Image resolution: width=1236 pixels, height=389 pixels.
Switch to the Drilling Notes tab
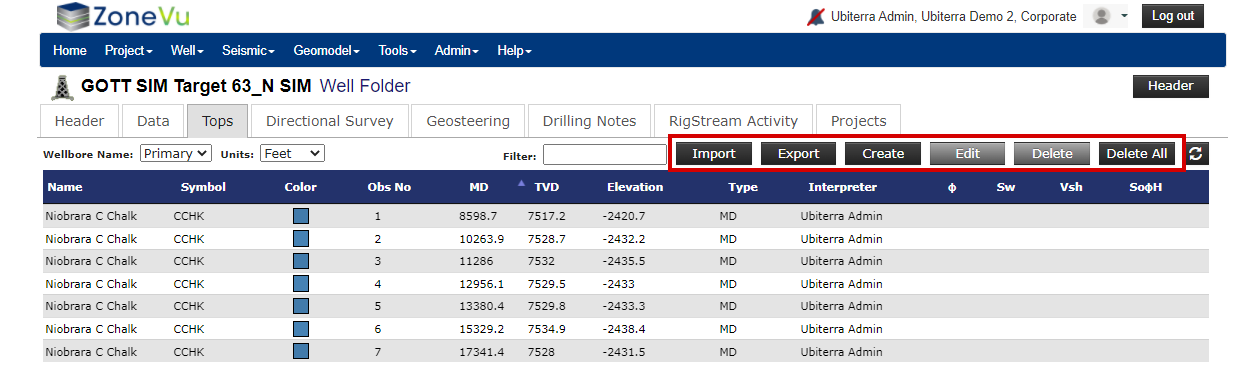589,121
